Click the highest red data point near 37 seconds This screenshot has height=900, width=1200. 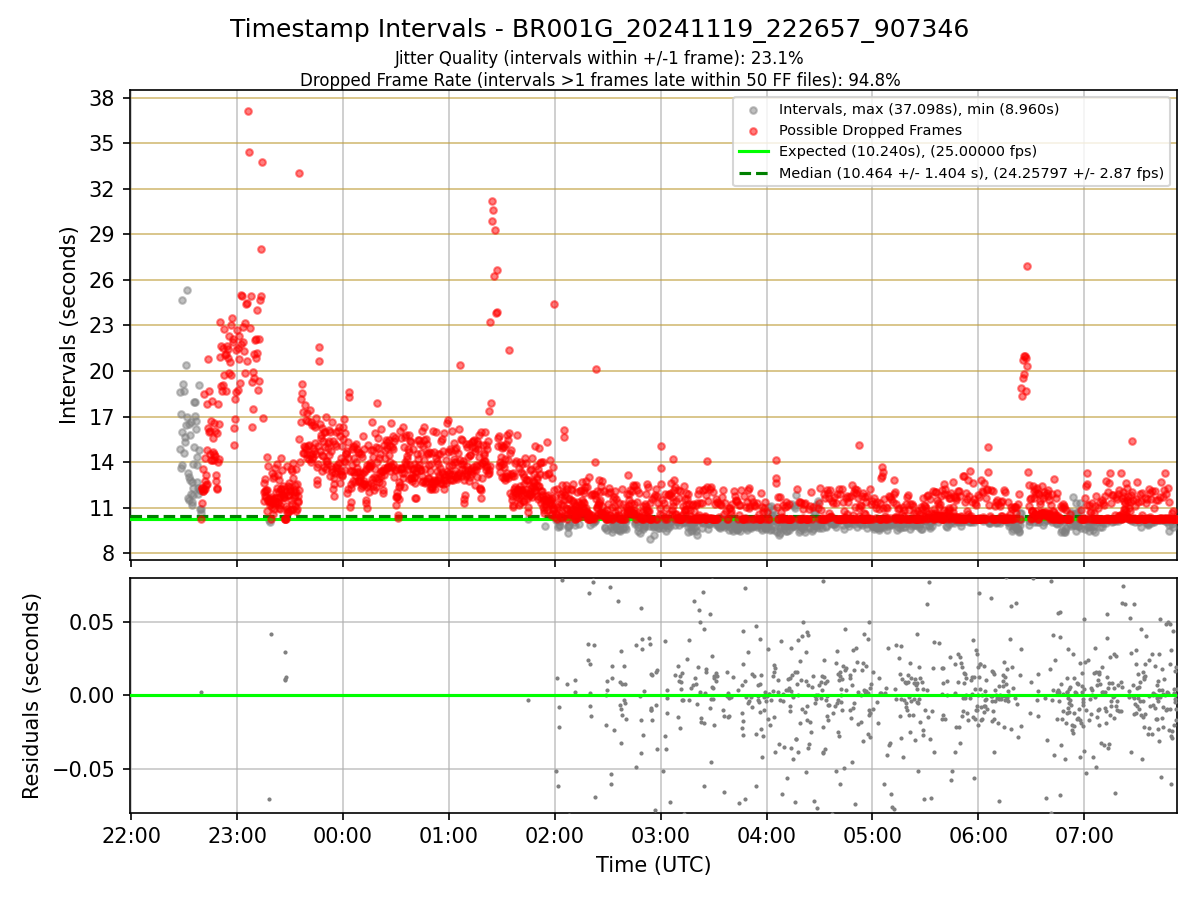pyautogui.click(x=248, y=111)
